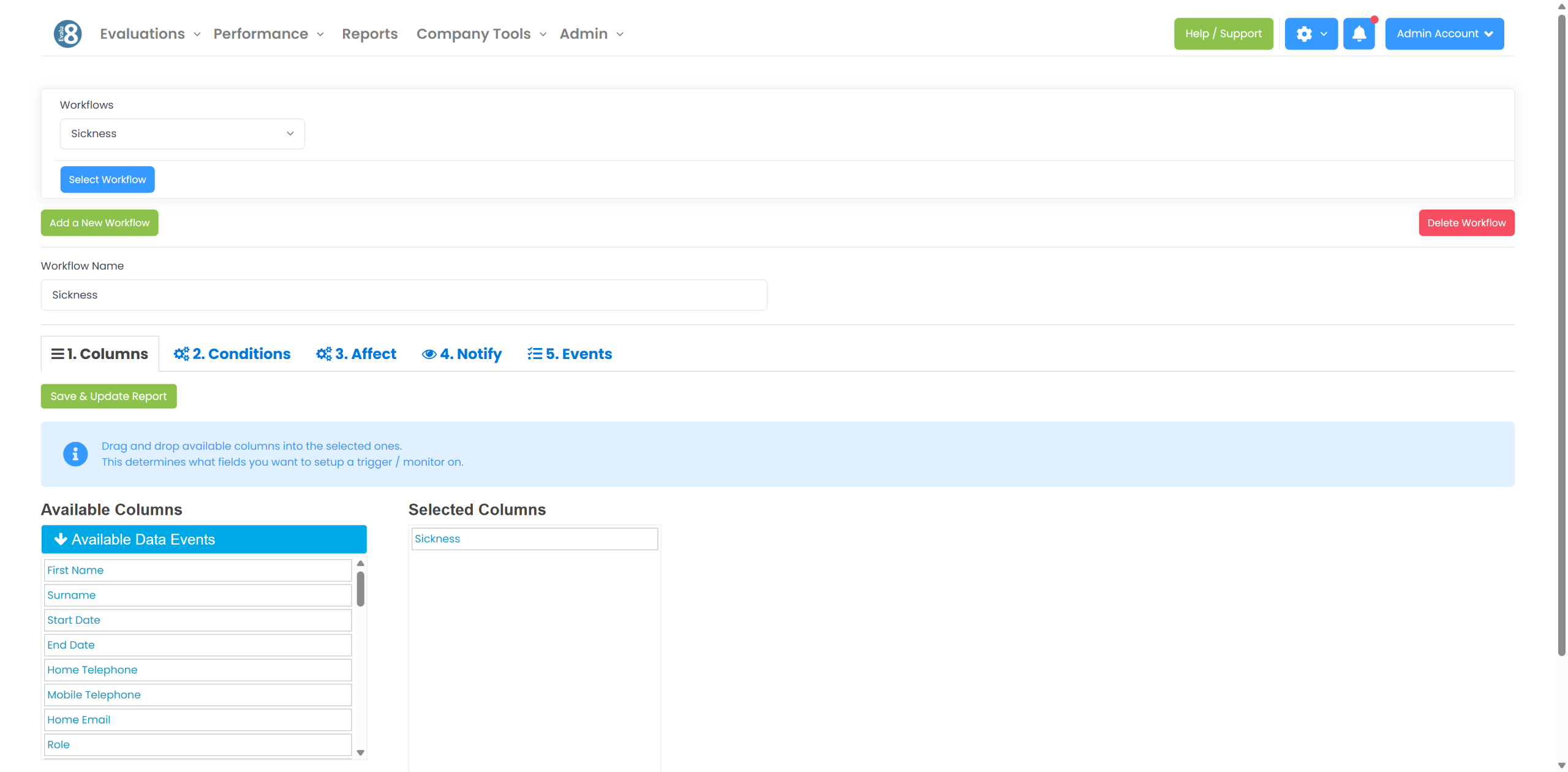Open the settings gear menu
Image resolution: width=1568 pixels, height=772 pixels.
pyautogui.click(x=1310, y=34)
